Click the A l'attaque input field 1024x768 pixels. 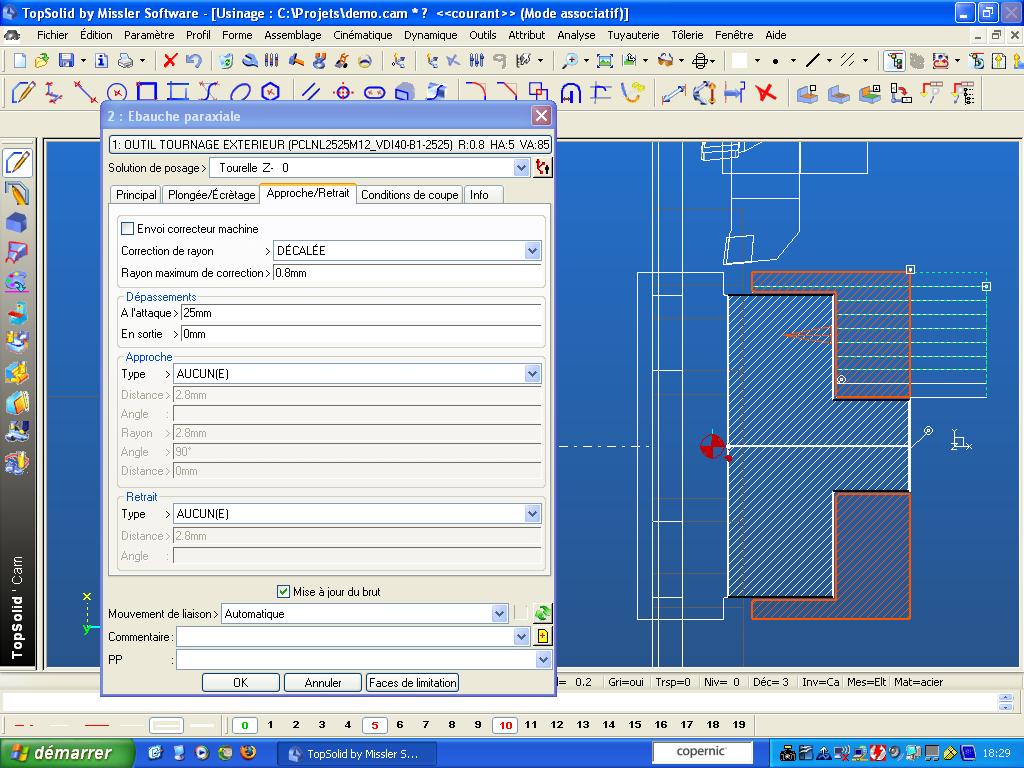361,313
